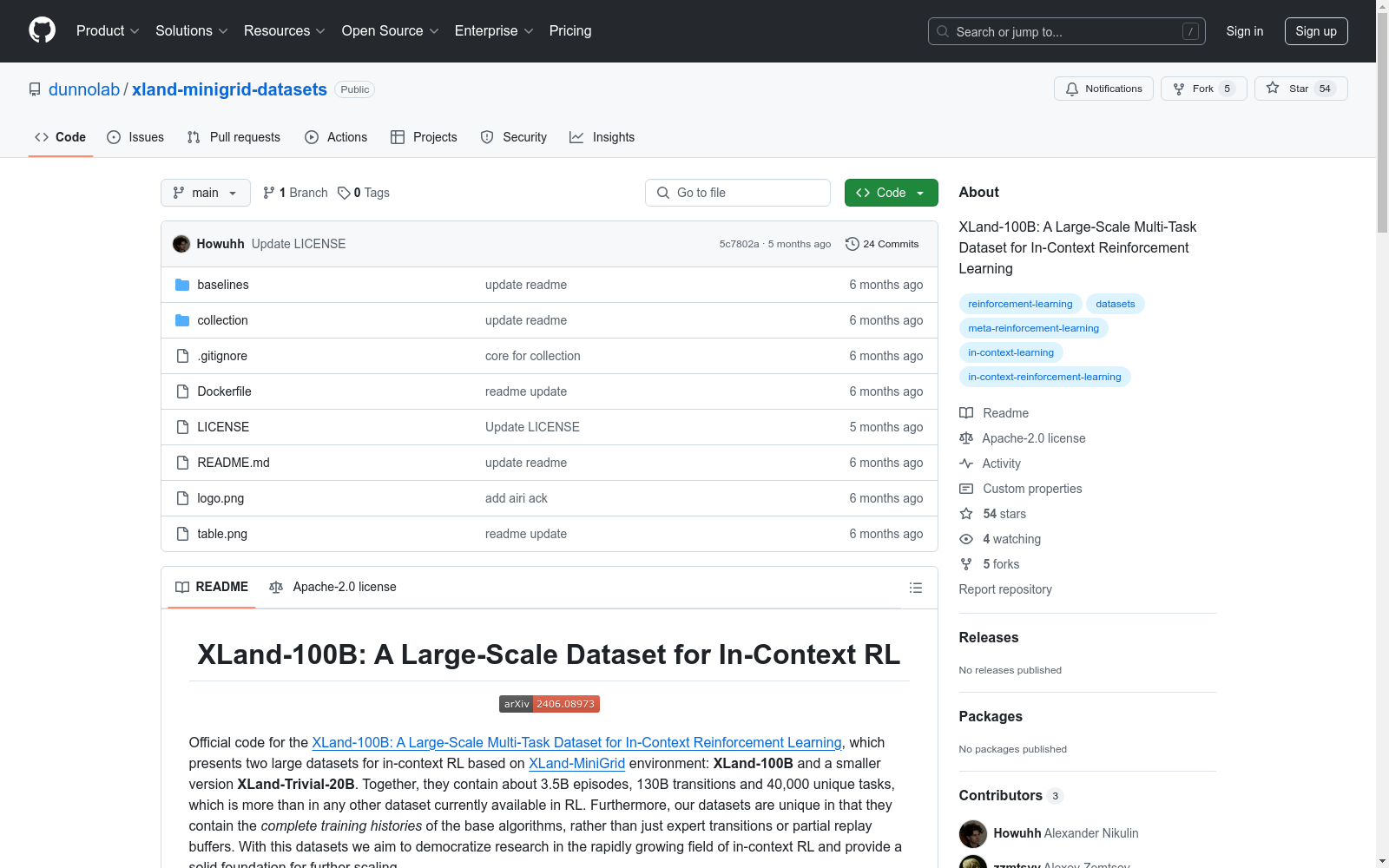Click the datasets topic tag
Image resolution: width=1389 pixels, height=868 pixels.
(1115, 304)
